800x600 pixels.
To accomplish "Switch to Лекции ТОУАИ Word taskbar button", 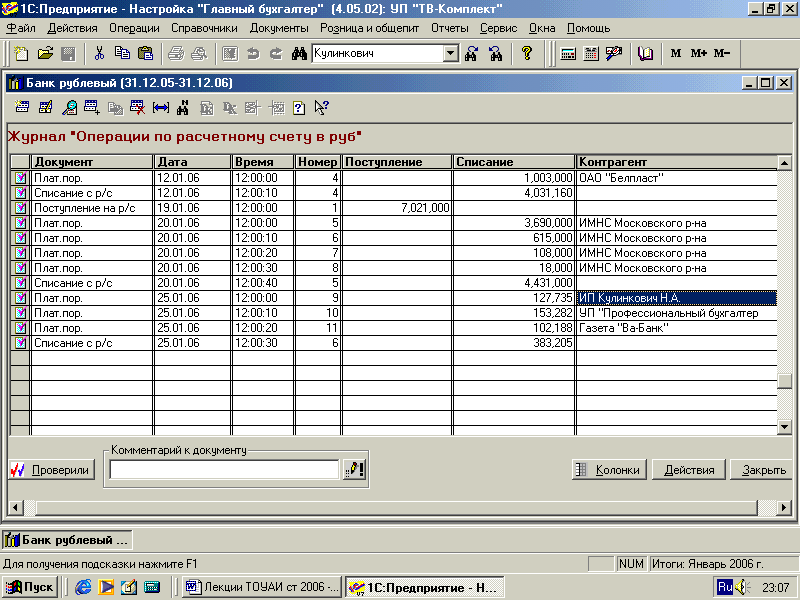I will 262,587.
